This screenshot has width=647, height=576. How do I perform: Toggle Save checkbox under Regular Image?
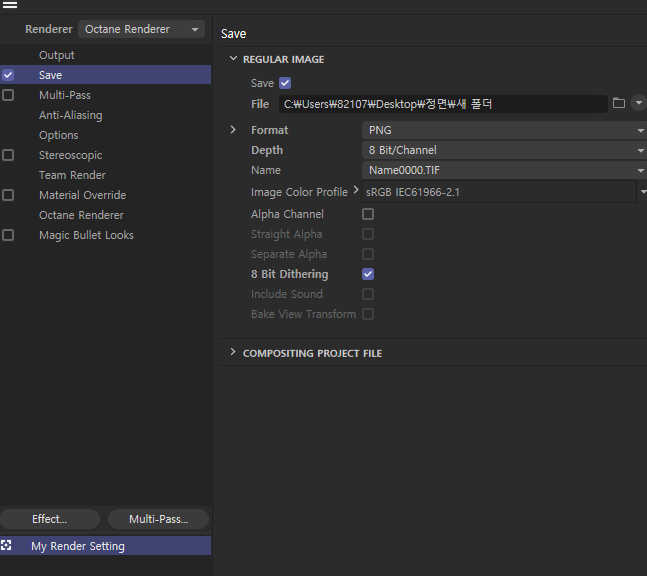[x=285, y=83]
